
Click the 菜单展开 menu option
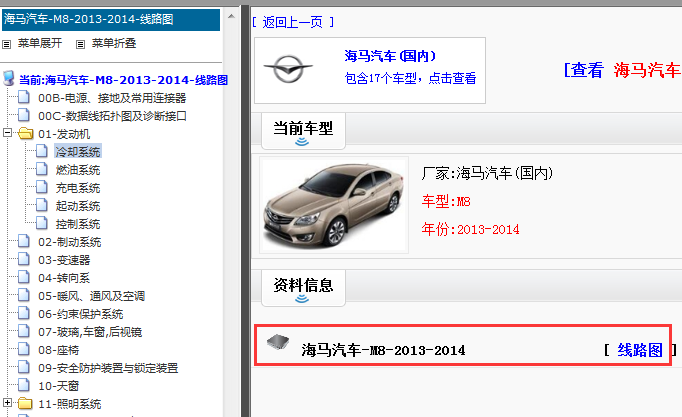tap(40, 43)
